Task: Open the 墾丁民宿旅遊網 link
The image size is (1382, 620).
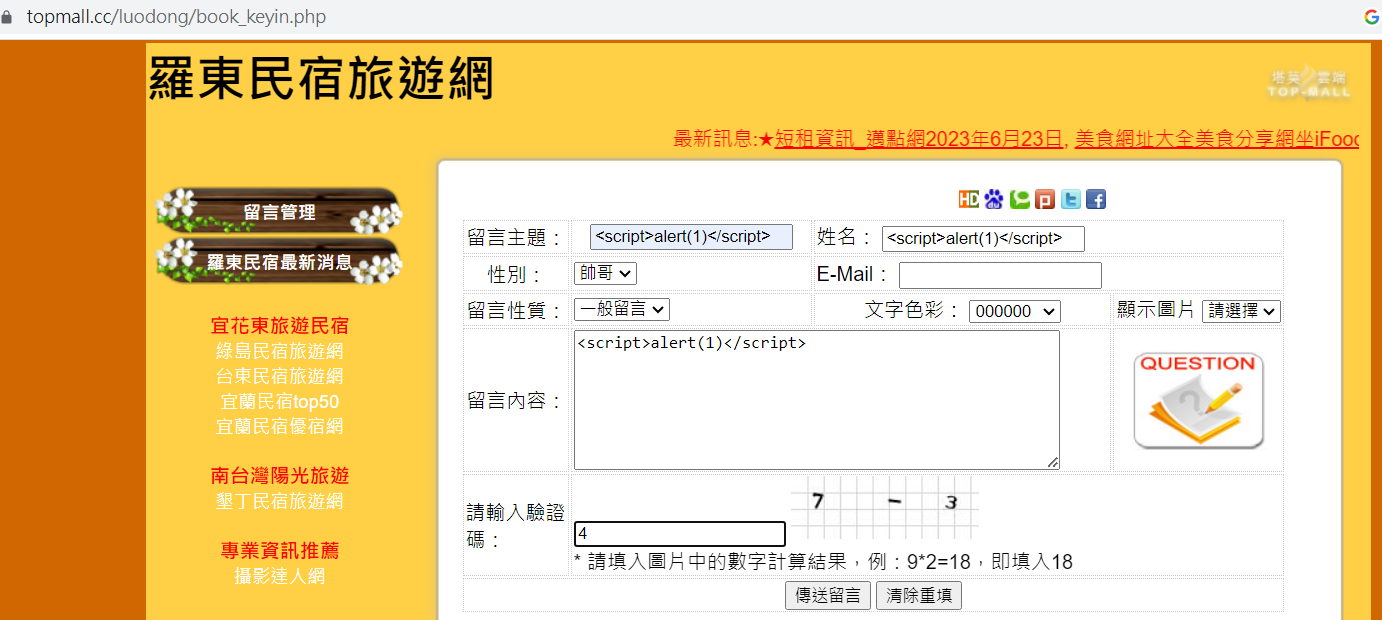Action: click(x=280, y=501)
